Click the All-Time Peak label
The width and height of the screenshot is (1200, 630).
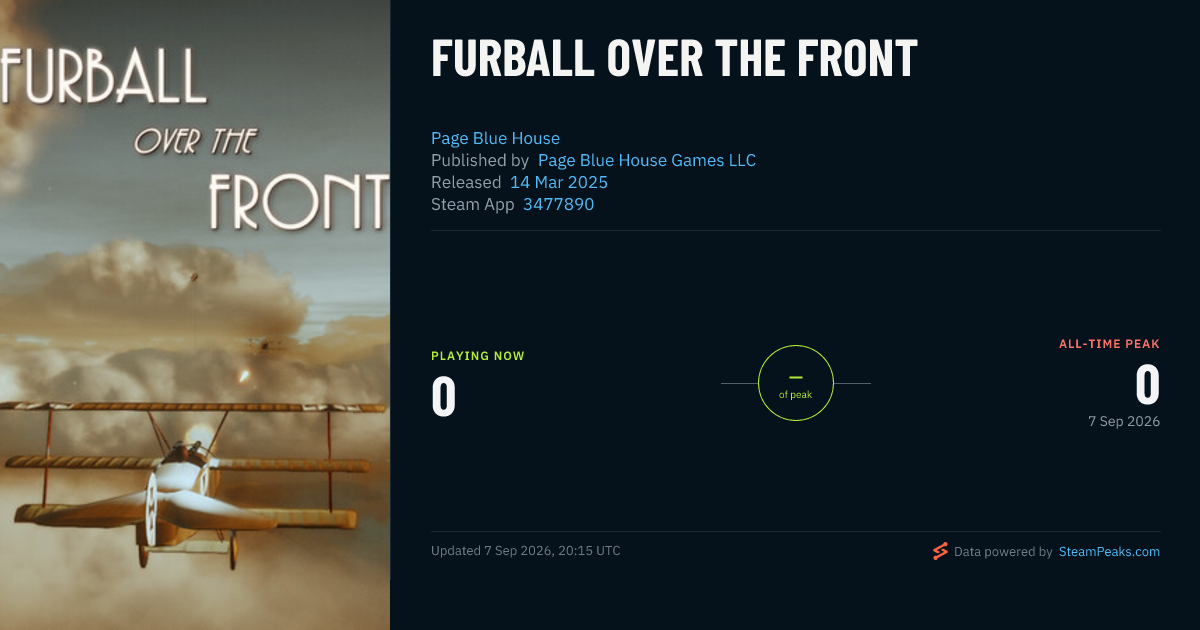1110,344
